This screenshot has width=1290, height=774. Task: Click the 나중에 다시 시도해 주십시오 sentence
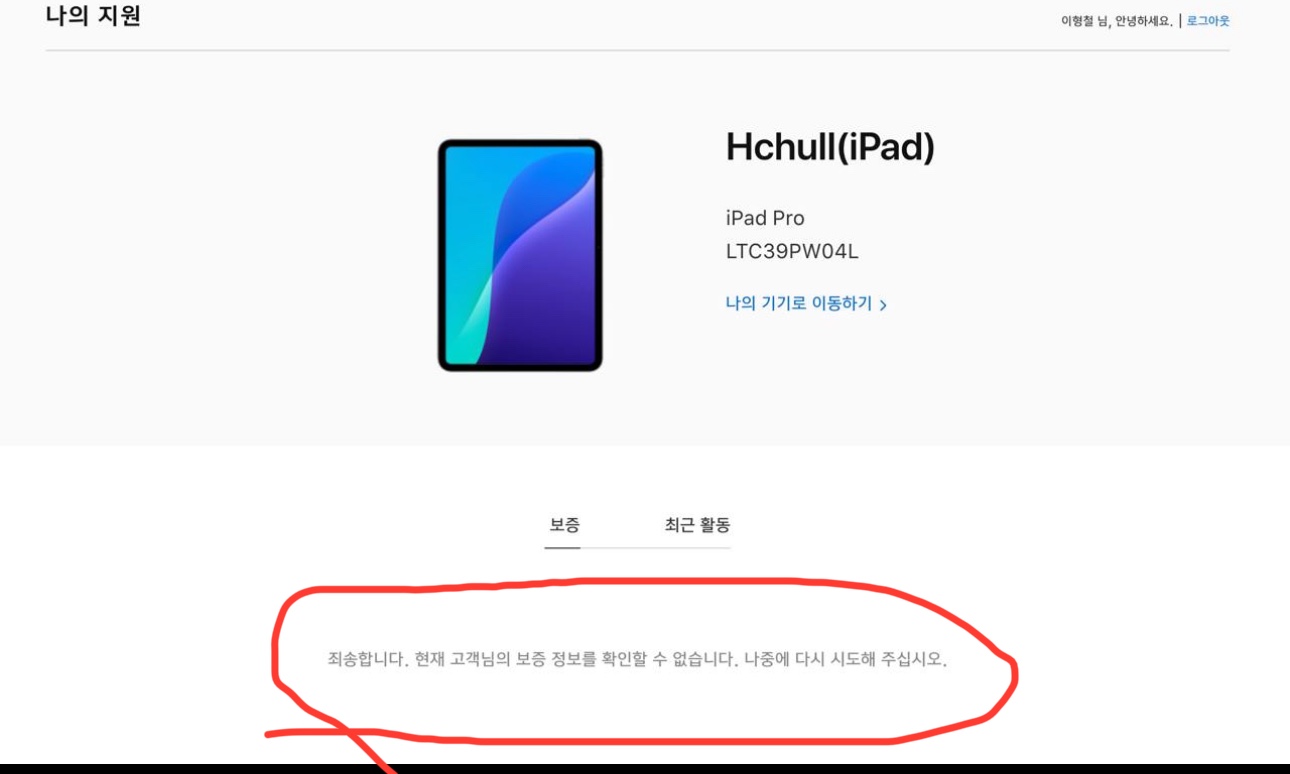coord(845,660)
